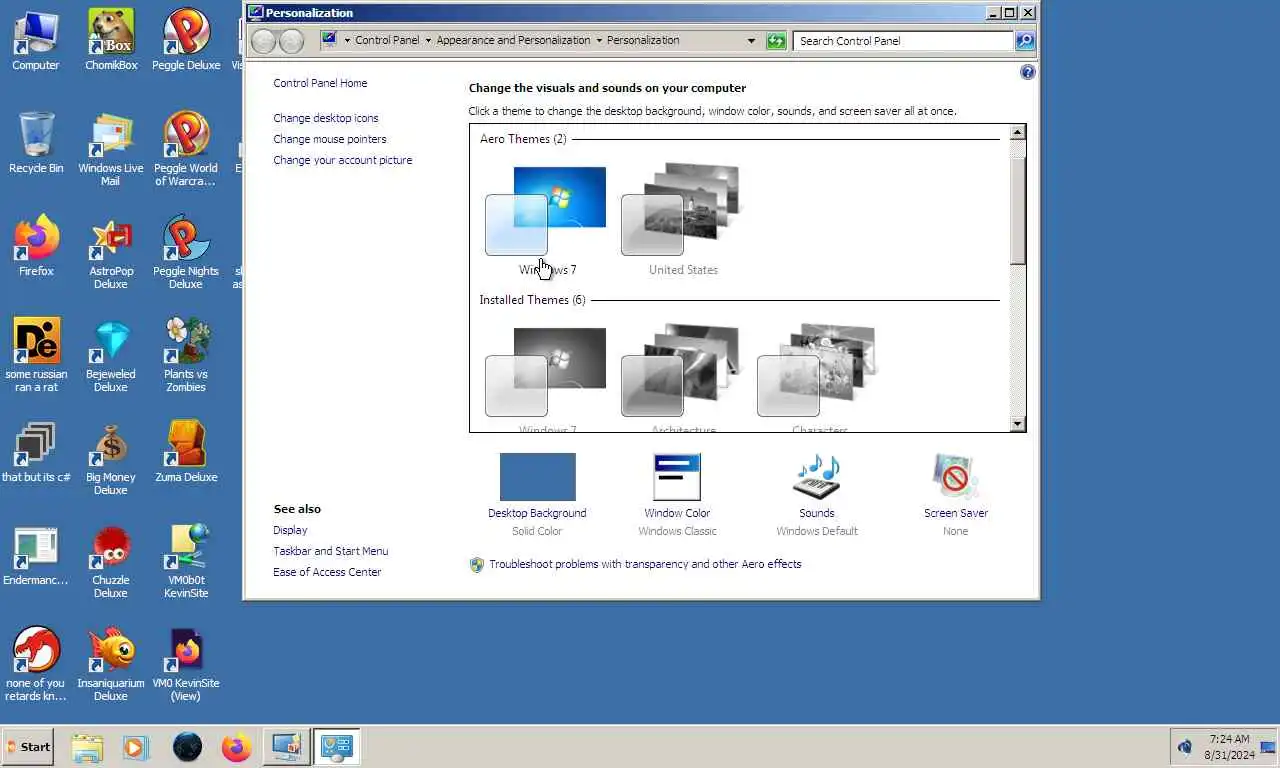The width and height of the screenshot is (1280, 768).
Task: Expand the address bar history dropdown arrow
Action: (x=751, y=41)
